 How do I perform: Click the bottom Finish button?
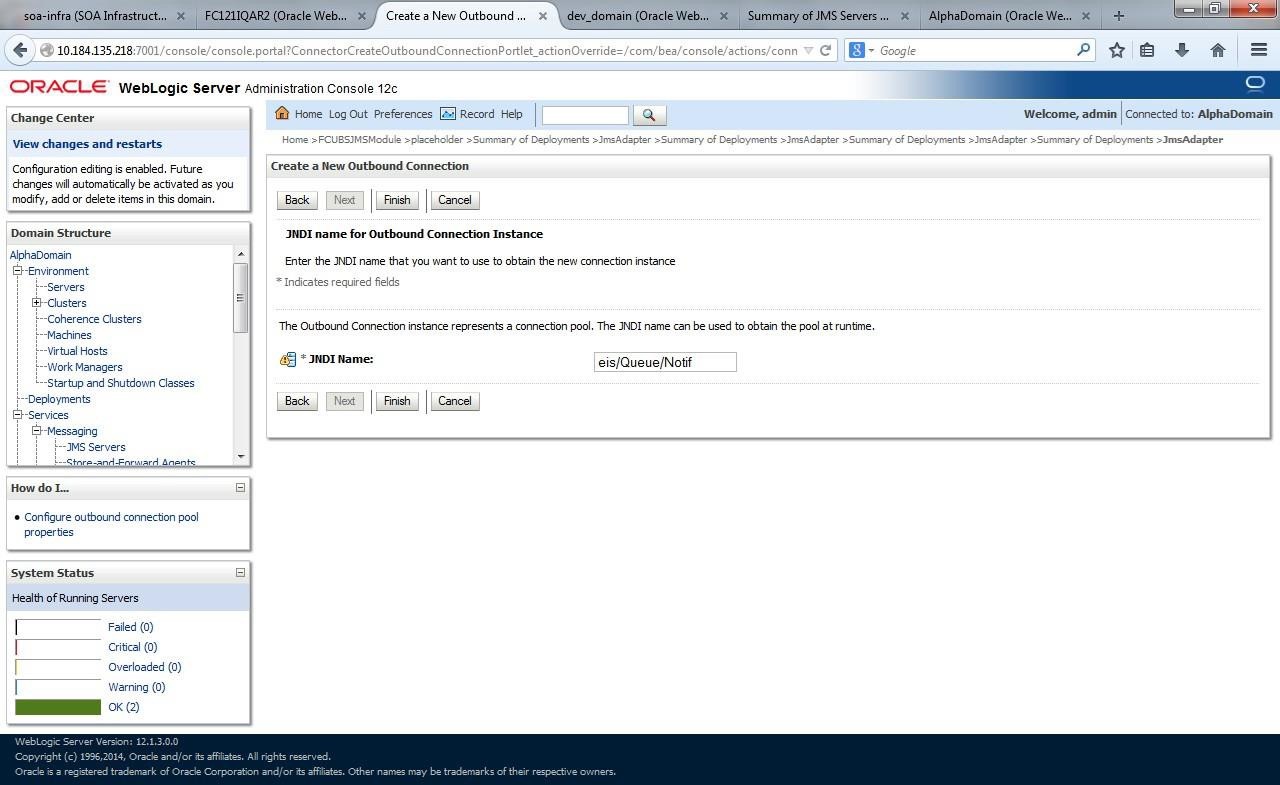(x=397, y=401)
